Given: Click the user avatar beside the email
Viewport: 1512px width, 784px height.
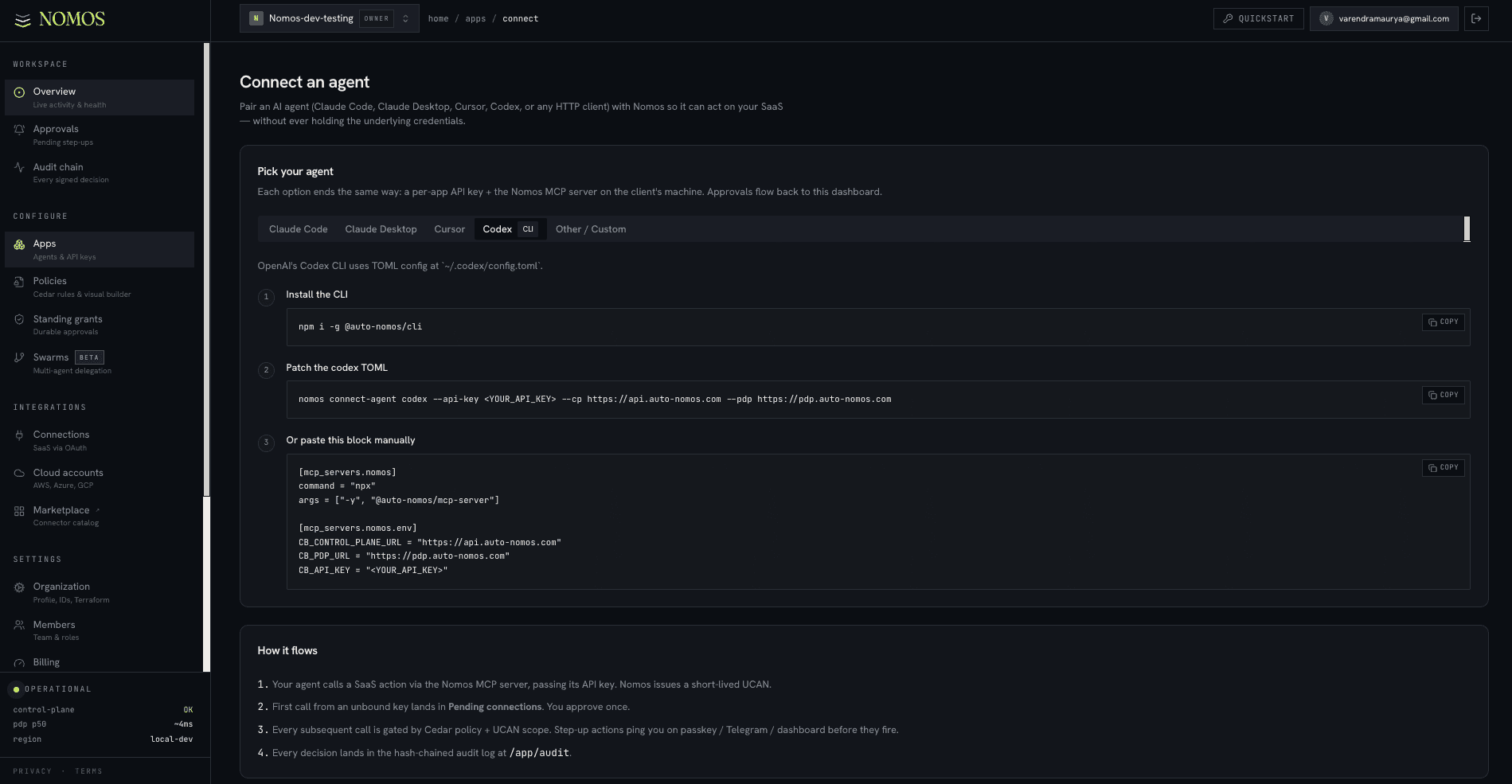Looking at the screenshot, I should pos(1326,19).
